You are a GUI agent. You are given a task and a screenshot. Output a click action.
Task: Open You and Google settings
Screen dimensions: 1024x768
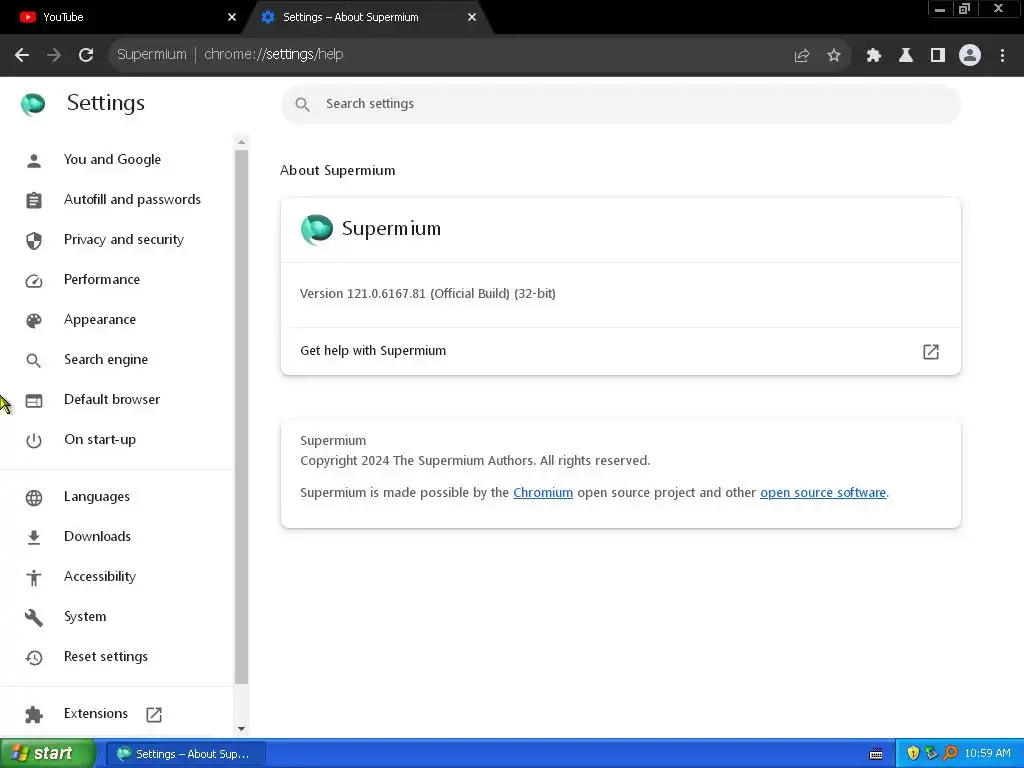point(112,159)
